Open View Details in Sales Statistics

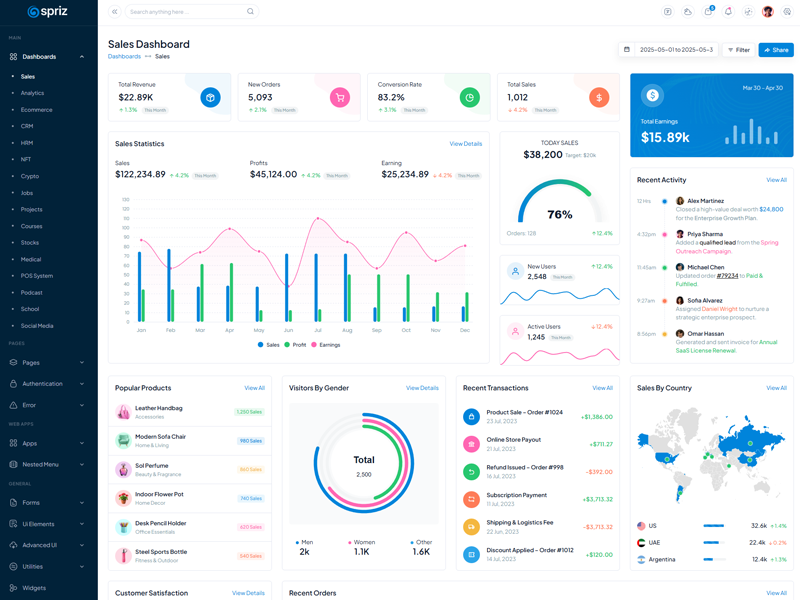point(465,144)
